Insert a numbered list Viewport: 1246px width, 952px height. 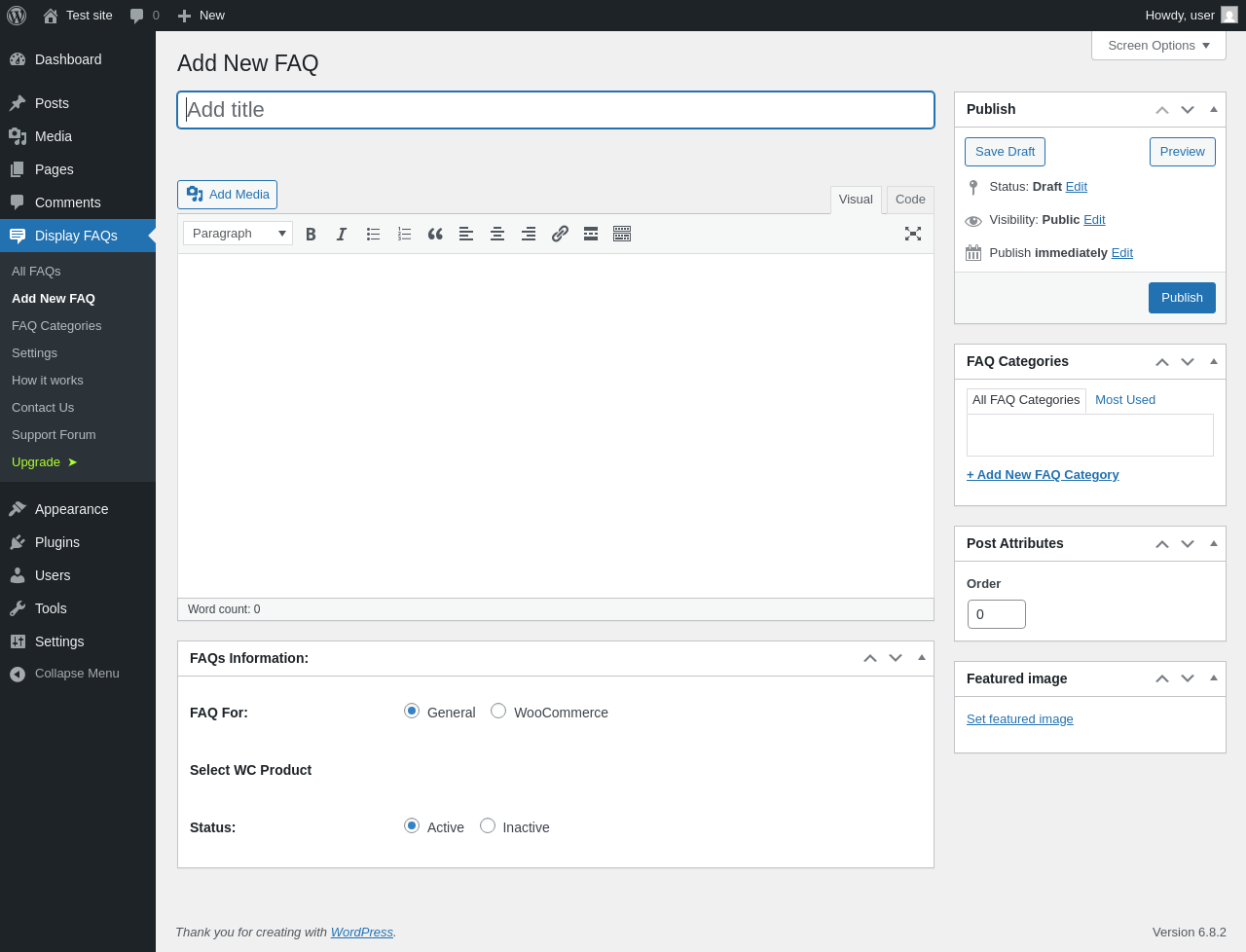404,234
